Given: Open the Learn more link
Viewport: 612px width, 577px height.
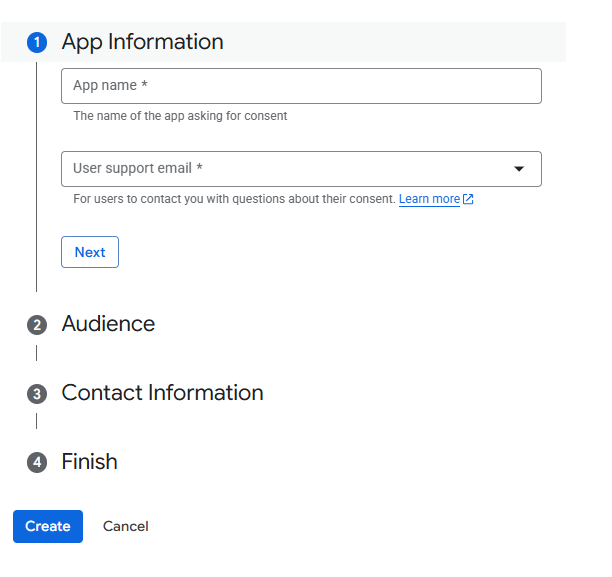Looking at the screenshot, I should coord(429,199).
